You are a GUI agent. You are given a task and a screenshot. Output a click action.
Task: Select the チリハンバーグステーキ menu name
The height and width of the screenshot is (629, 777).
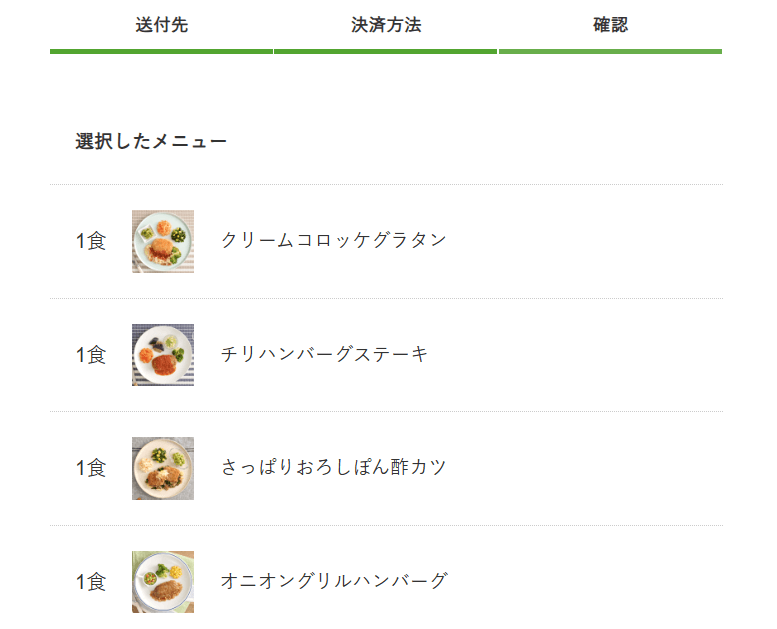[324, 354]
